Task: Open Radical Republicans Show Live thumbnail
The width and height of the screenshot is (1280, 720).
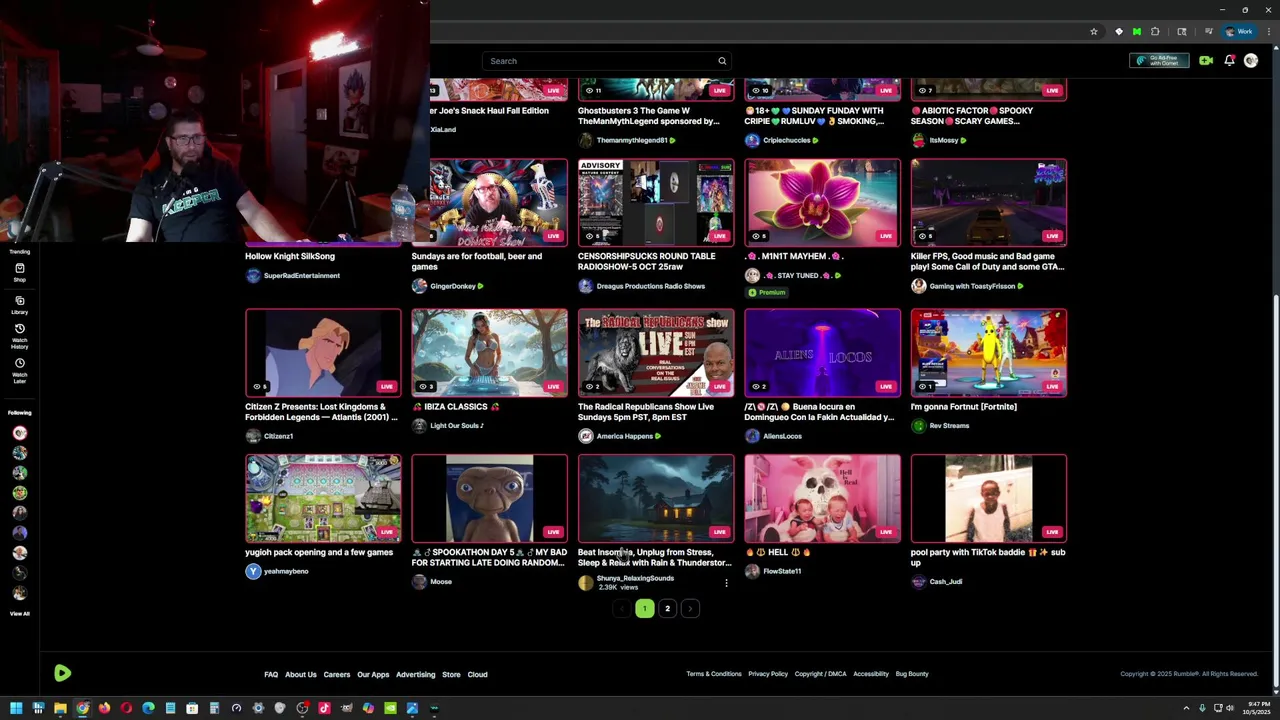Action: [656, 353]
